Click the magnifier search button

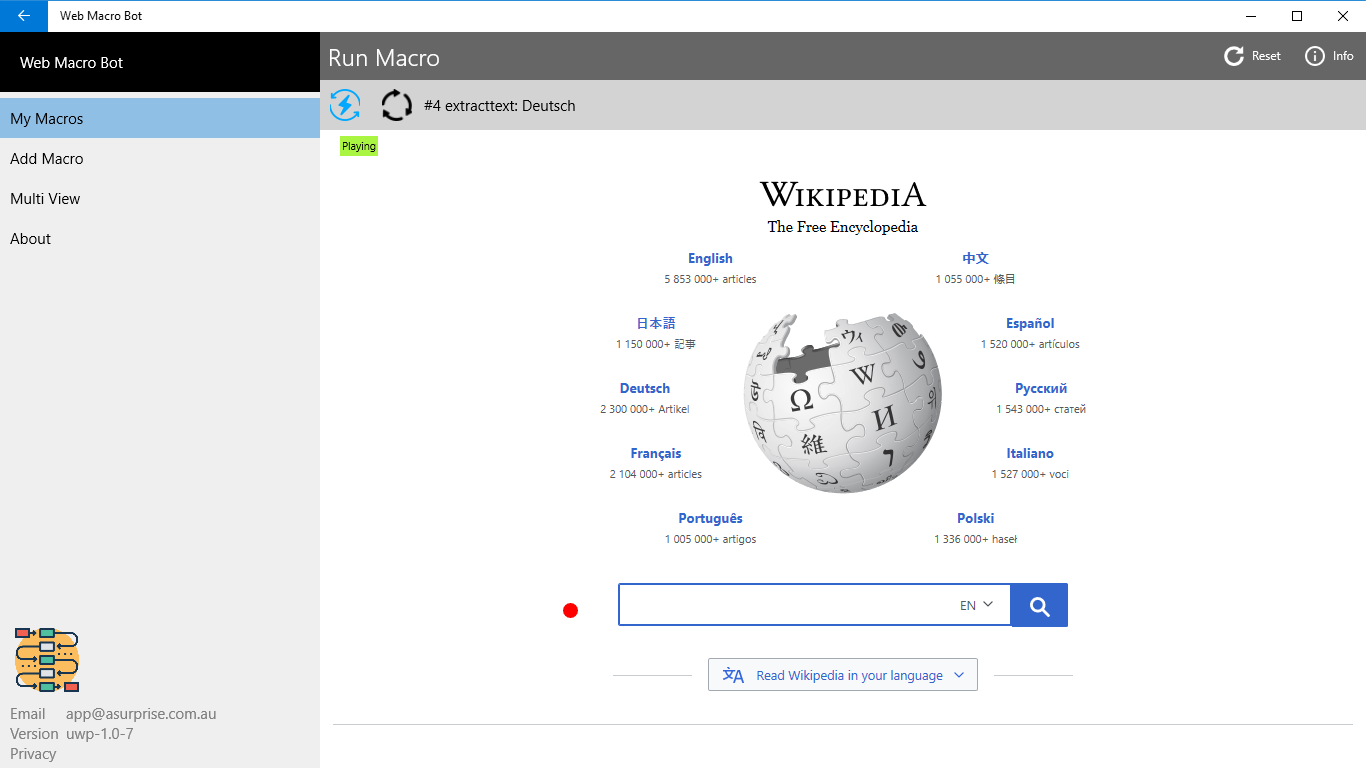click(1039, 605)
